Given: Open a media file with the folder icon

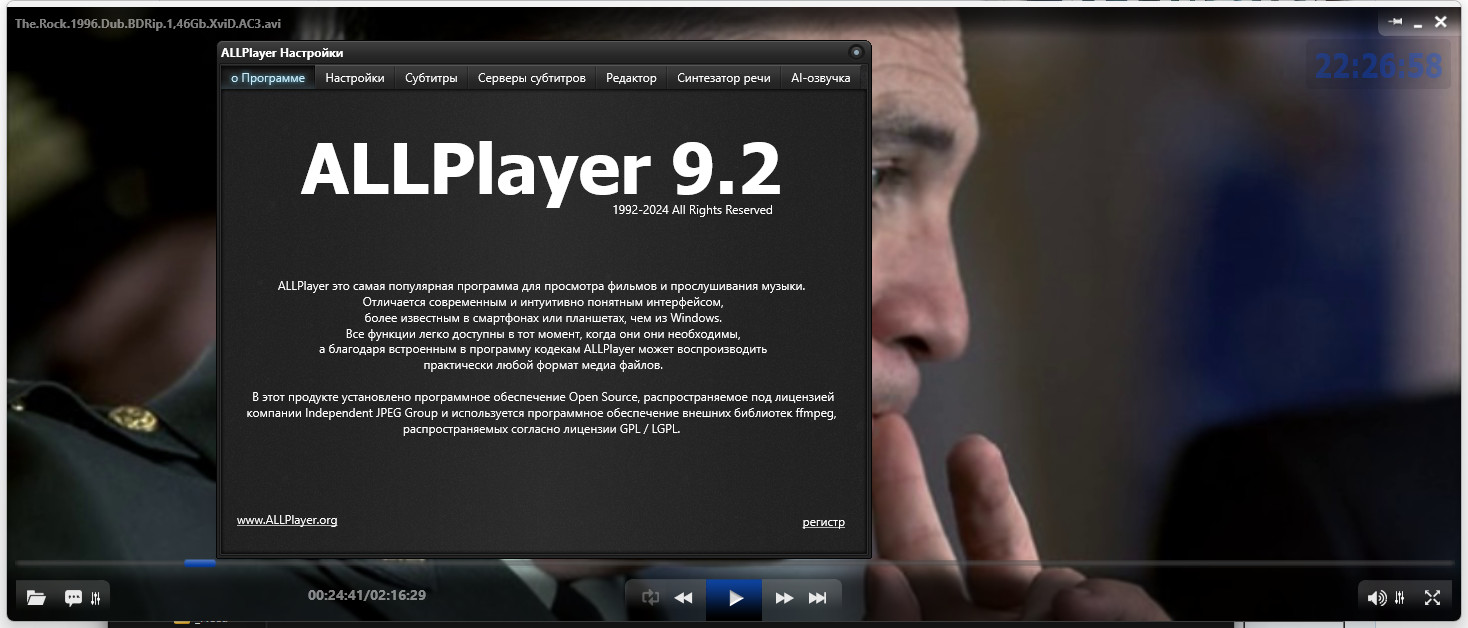Looking at the screenshot, I should coord(36,598).
